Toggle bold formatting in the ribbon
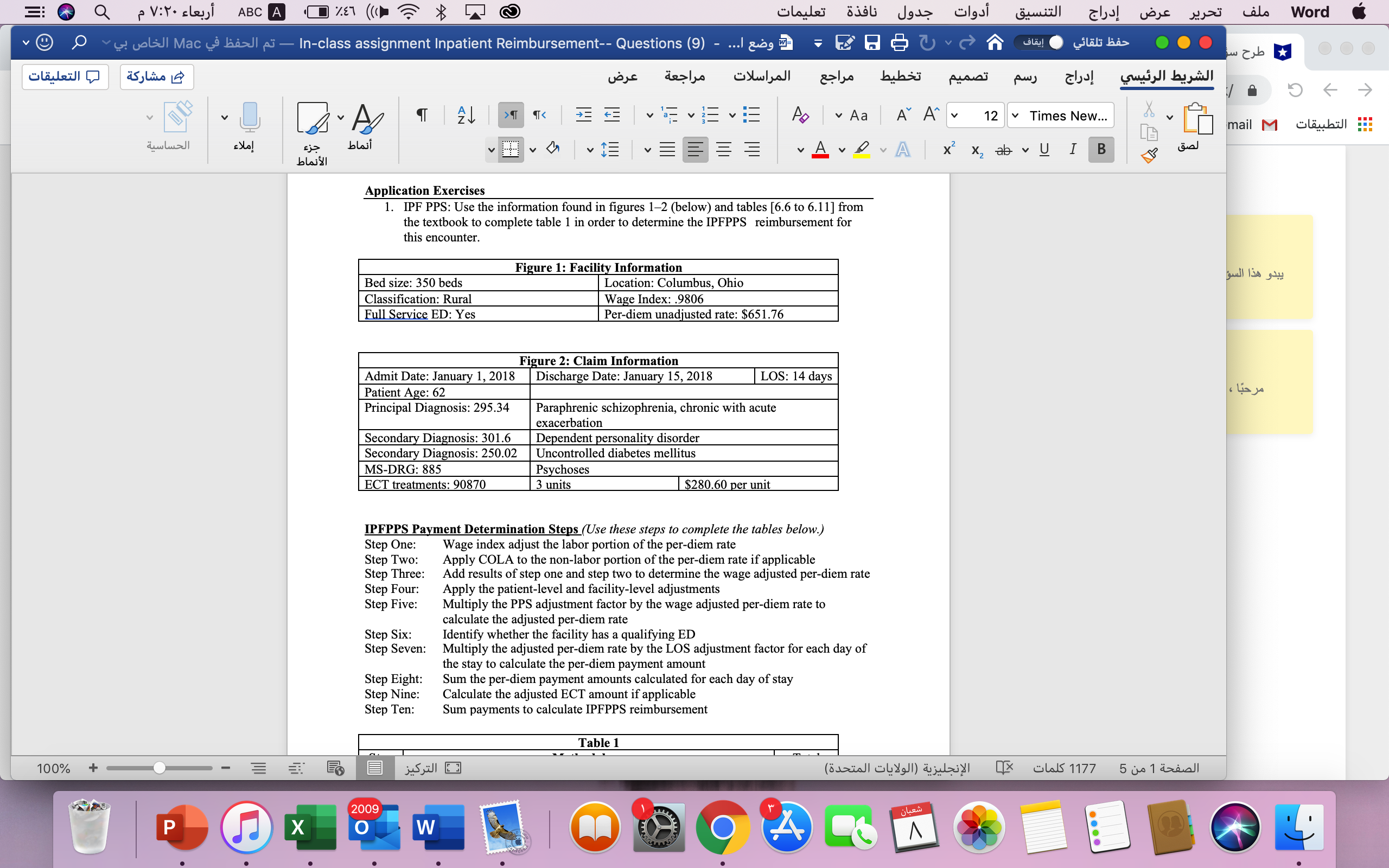This screenshot has height=868, width=1389. (1100, 149)
